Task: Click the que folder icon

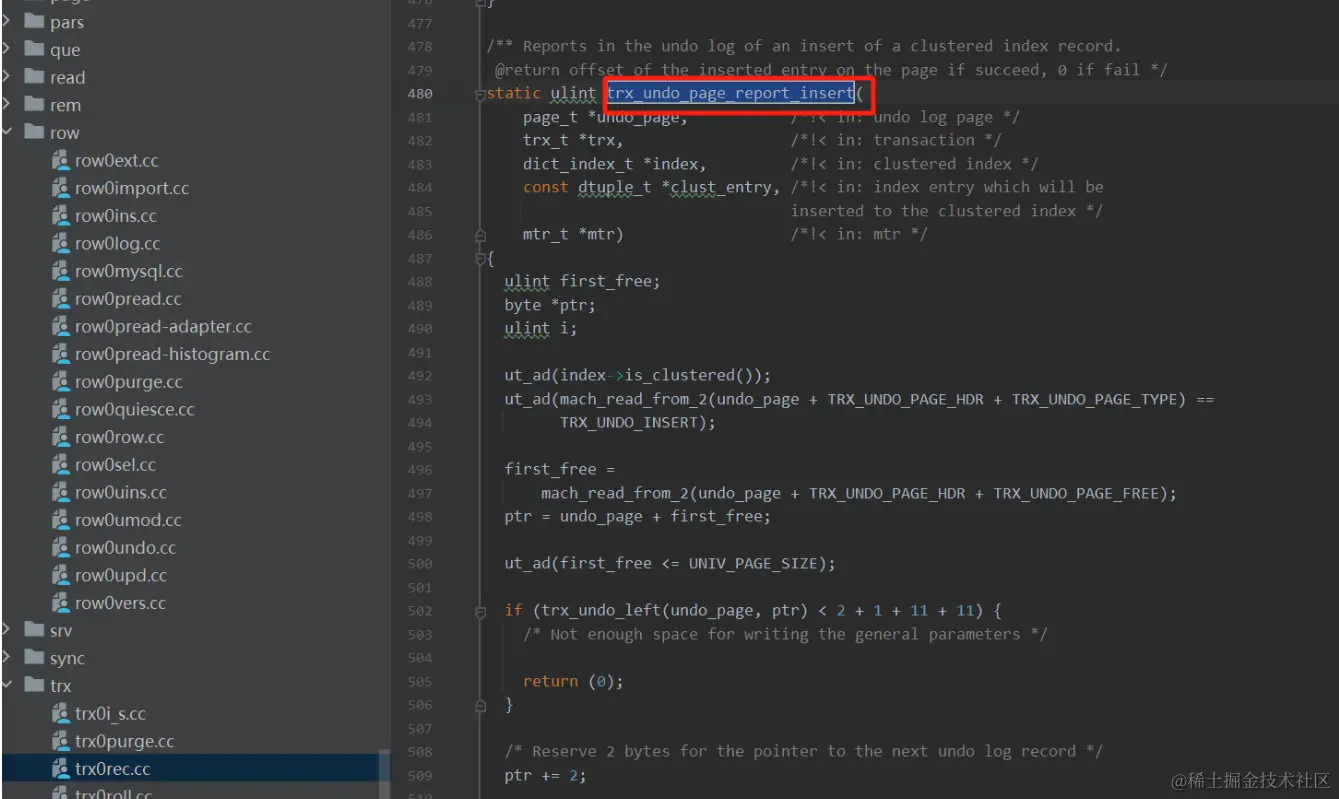Action: click(34, 49)
